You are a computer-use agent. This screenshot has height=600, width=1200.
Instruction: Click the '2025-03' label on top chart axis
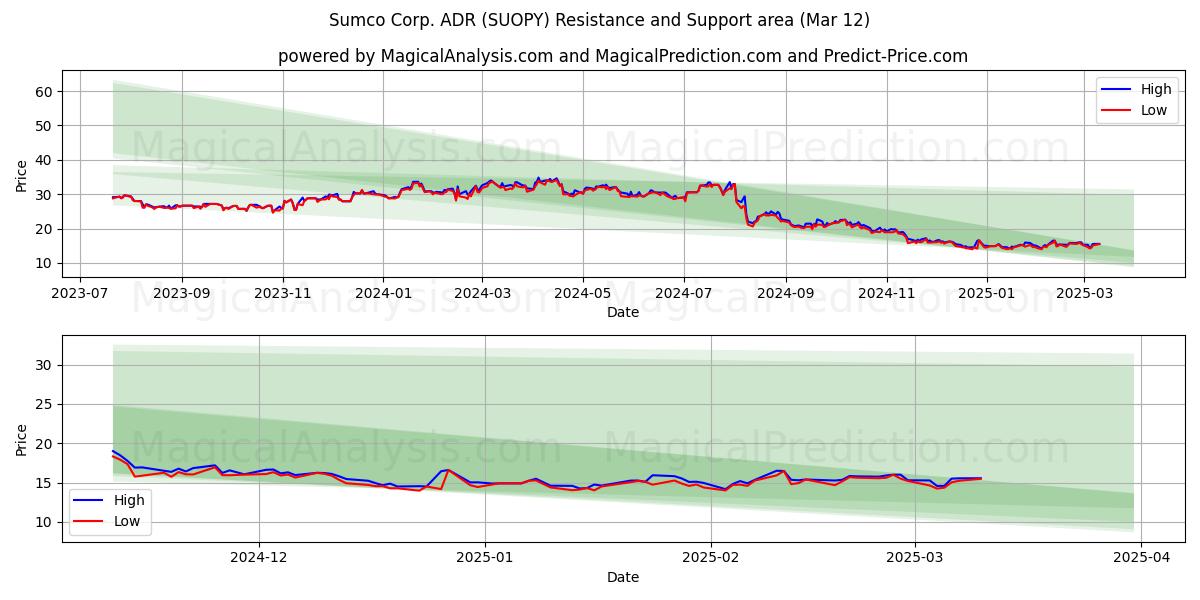click(1084, 295)
